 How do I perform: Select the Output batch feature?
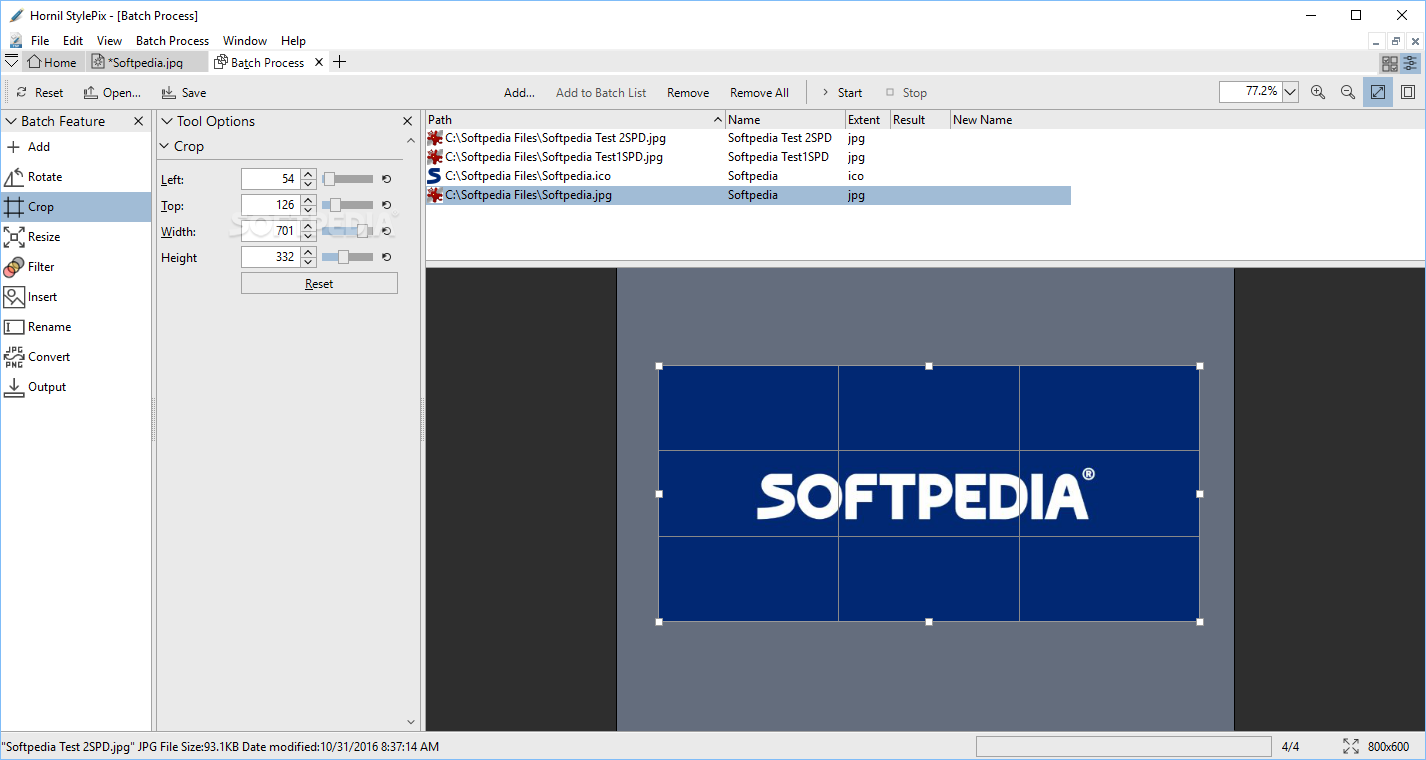point(75,387)
